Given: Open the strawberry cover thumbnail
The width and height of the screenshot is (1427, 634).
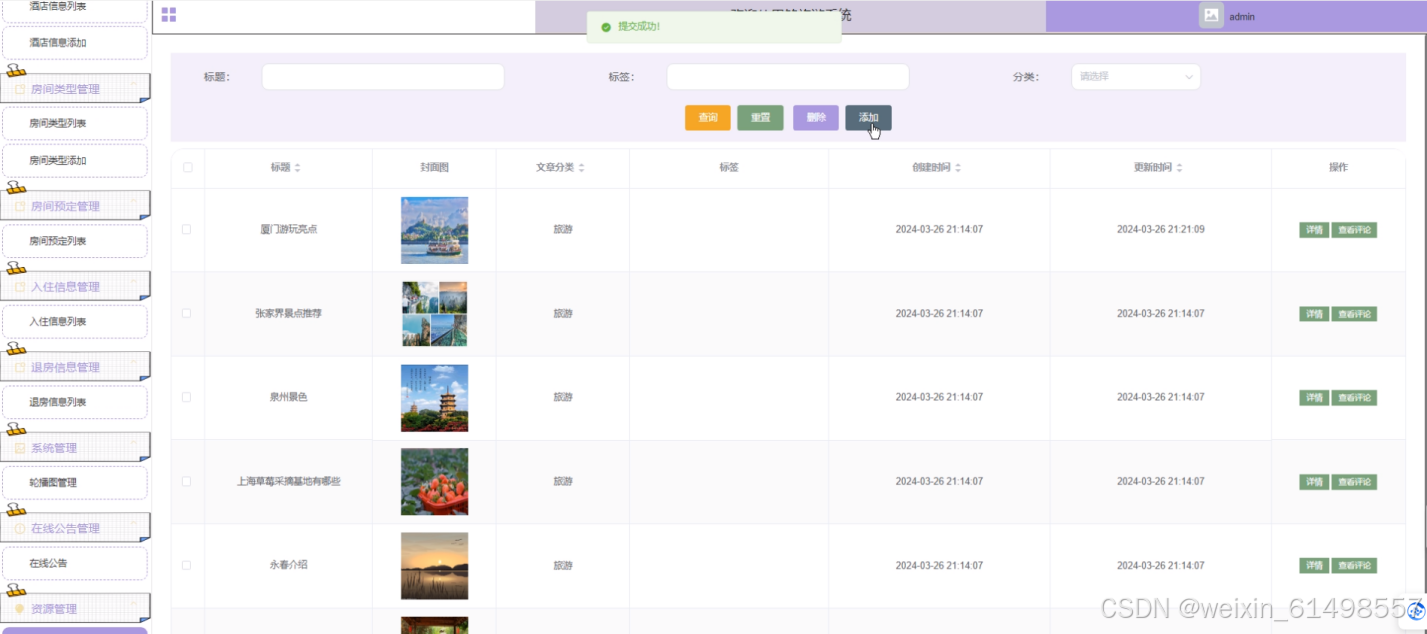Looking at the screenshot, I should [434, 482].
